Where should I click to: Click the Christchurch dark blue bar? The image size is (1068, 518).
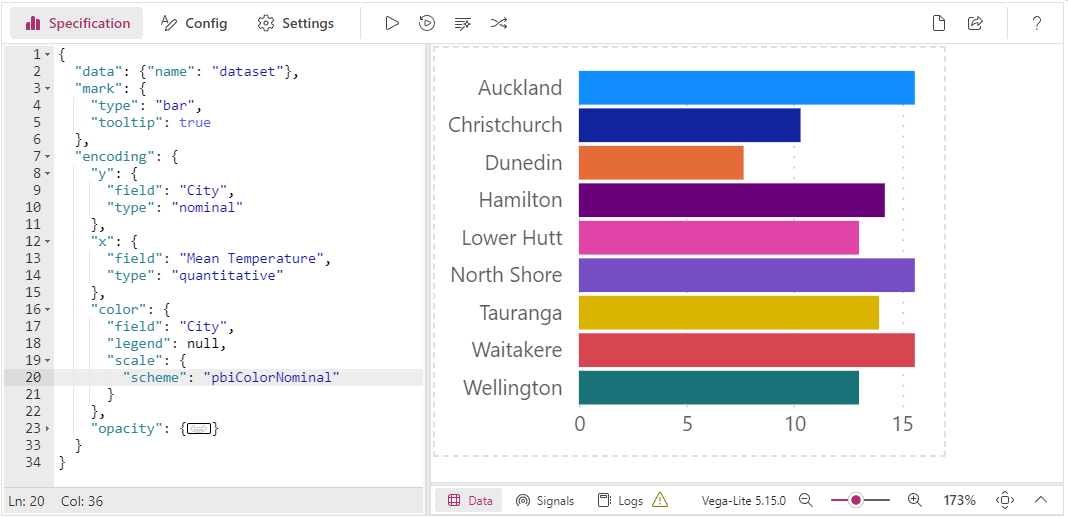pos(689,125)
